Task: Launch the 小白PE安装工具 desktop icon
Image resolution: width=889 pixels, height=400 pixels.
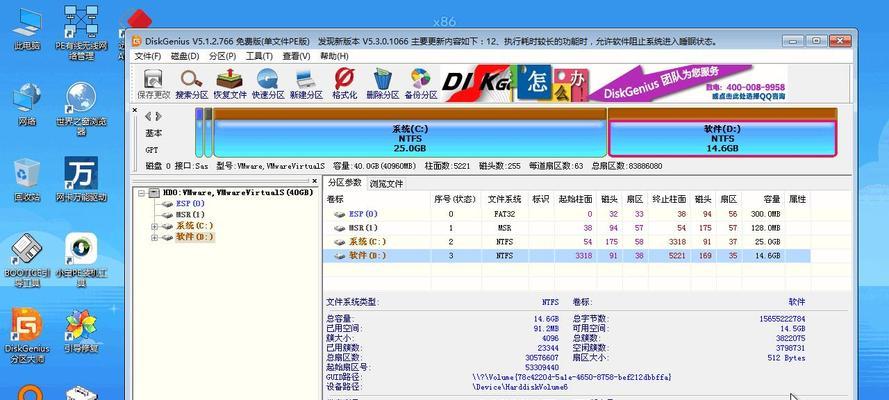Action: 81,261
